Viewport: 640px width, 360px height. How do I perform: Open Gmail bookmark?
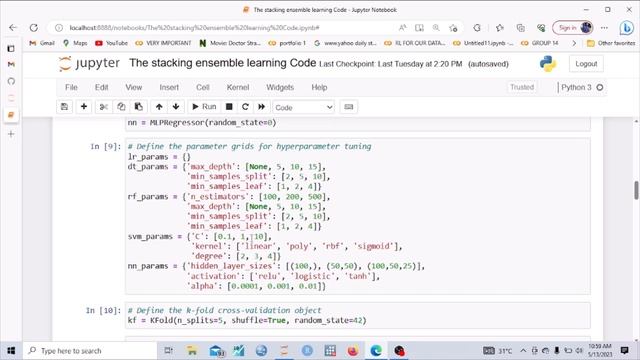tap(42, 43)
